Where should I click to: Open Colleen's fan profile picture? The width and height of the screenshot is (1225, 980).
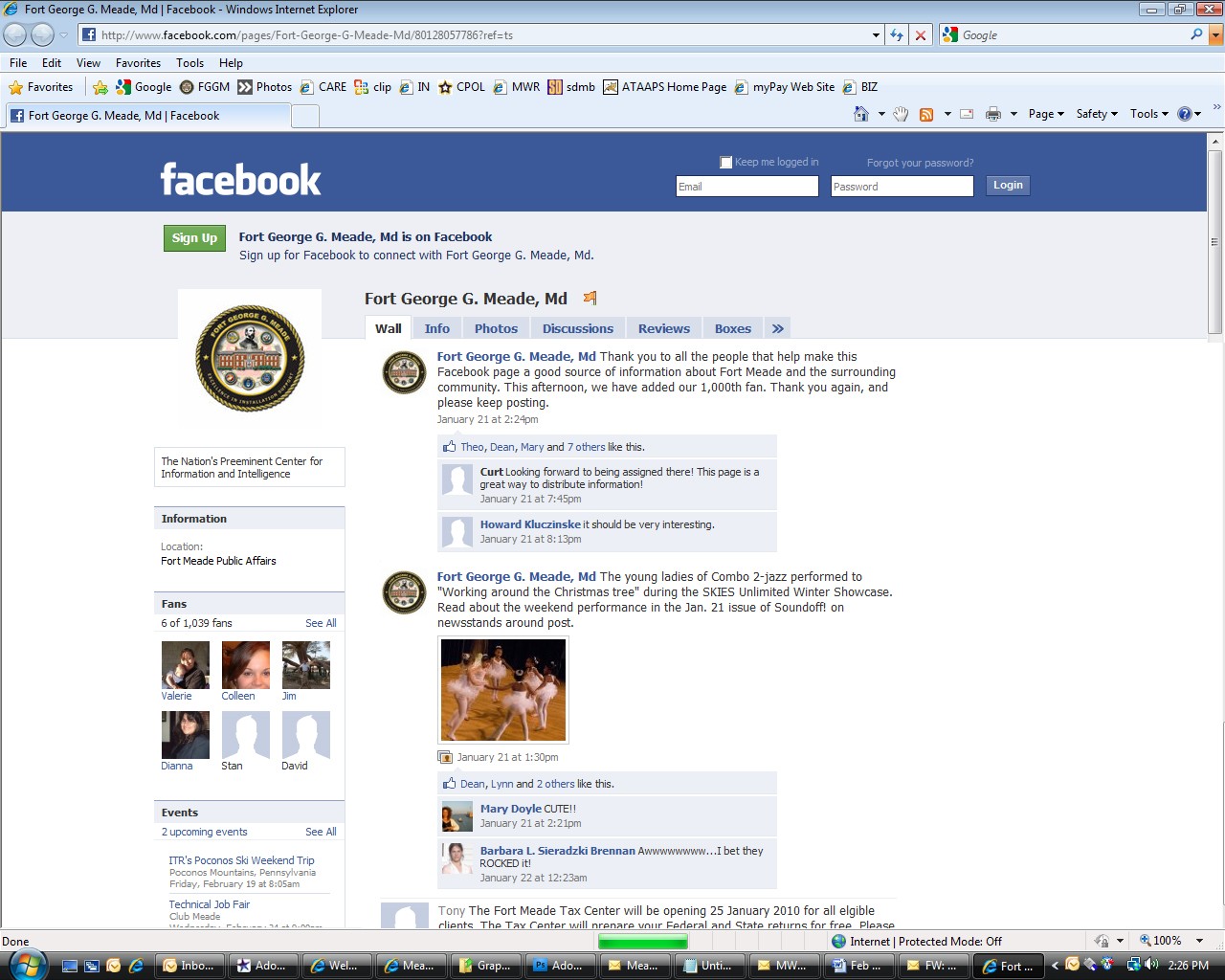click(x=246, y=665)
